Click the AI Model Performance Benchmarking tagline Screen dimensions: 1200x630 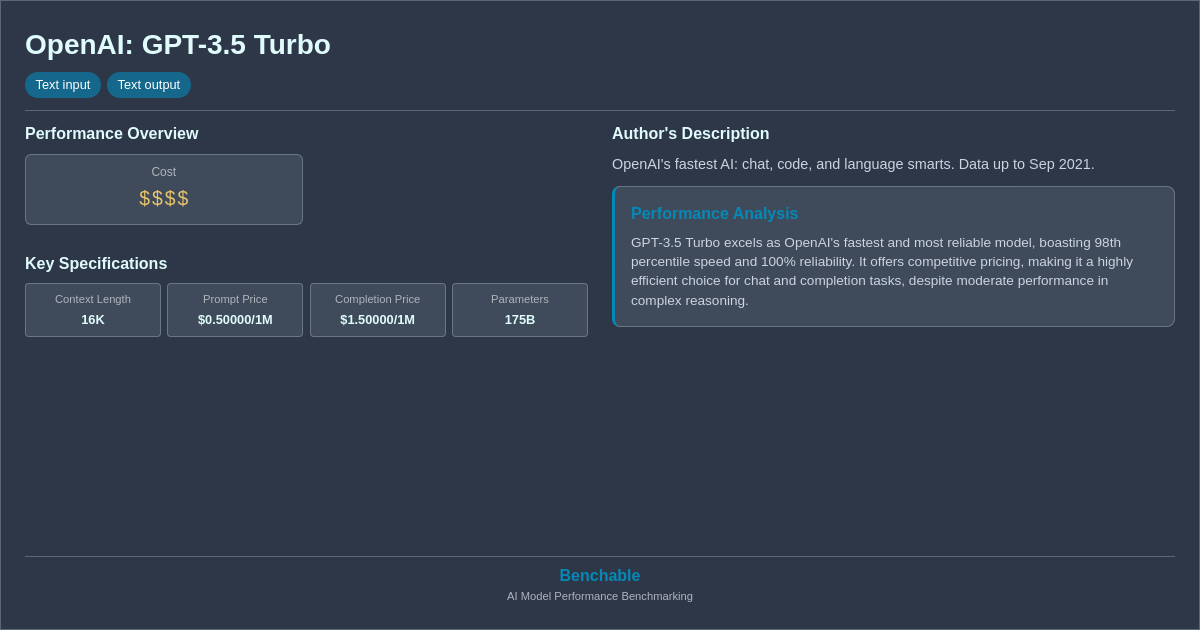(x=599, y=596)
